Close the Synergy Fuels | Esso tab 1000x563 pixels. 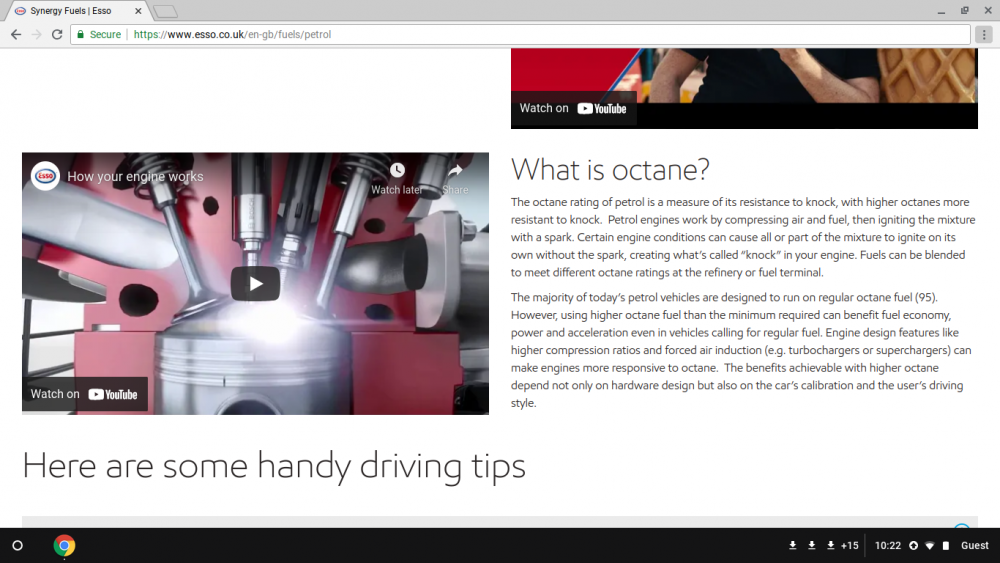tap(138, 11)
